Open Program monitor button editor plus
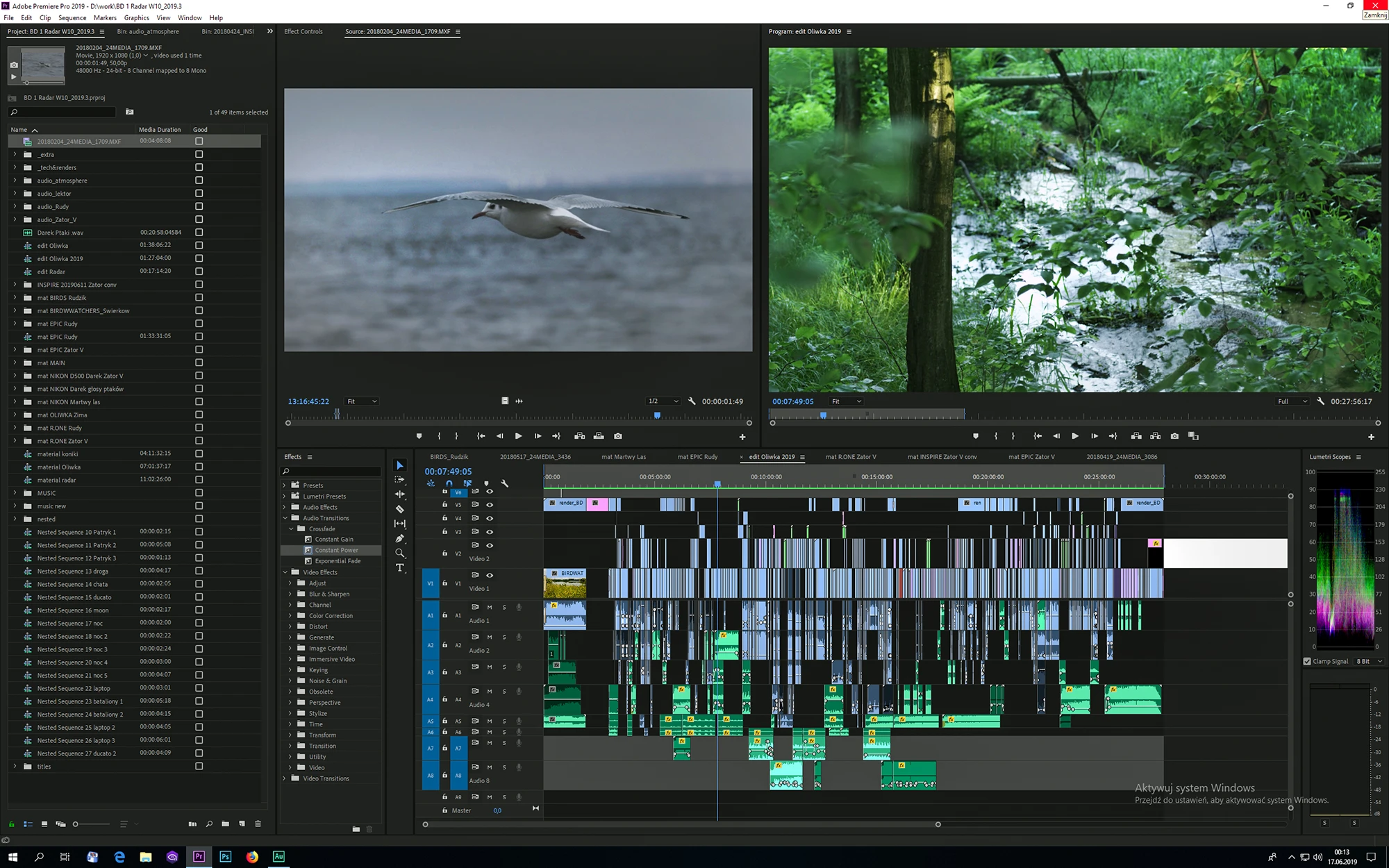Image resolution: width=1389 pixels, height=868 pixels. [x=1371, y=437]
